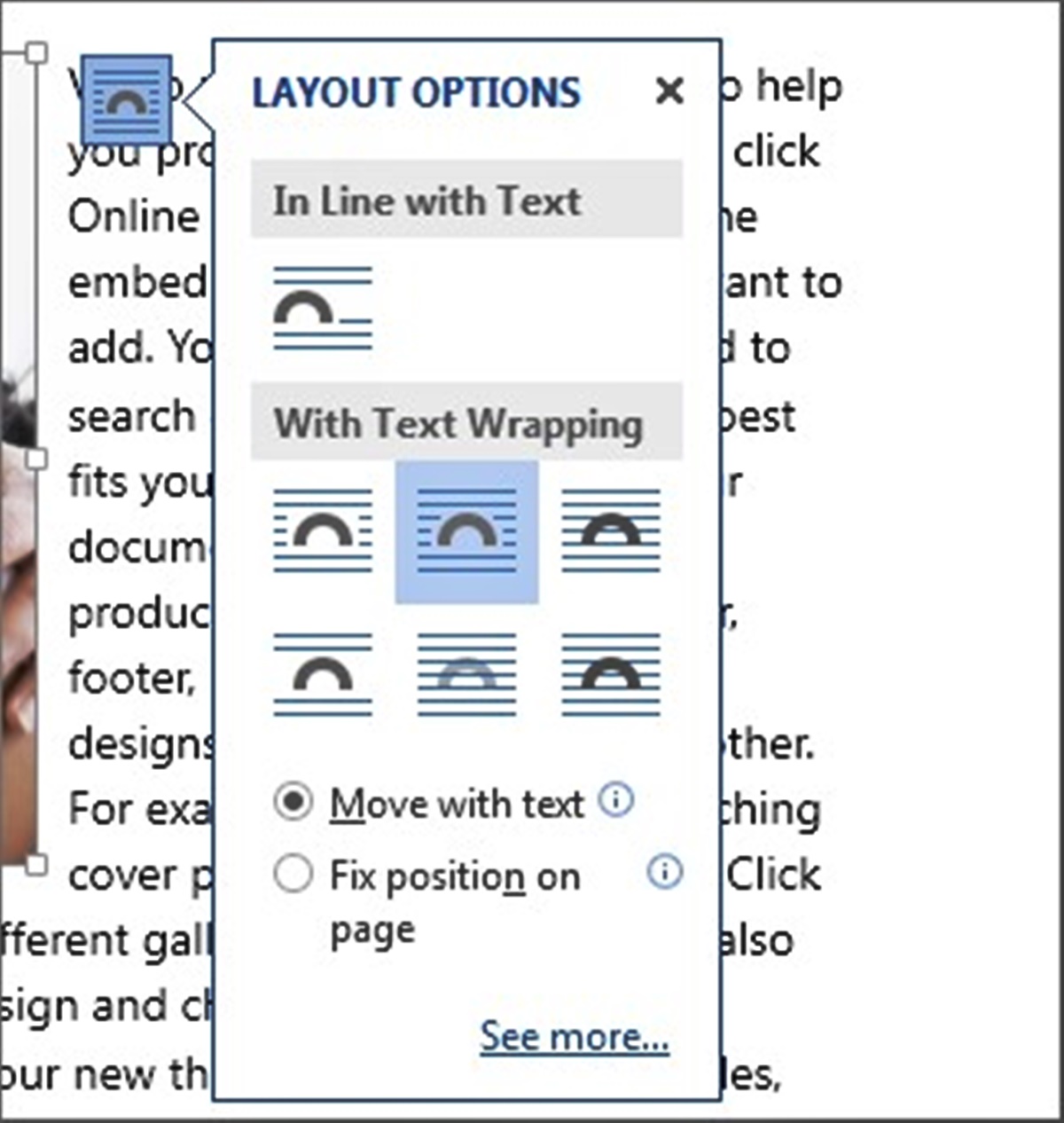This screenshot has height=1123, width=1064.
Task: Enable Fix position on page option
Action: (293, 875)
